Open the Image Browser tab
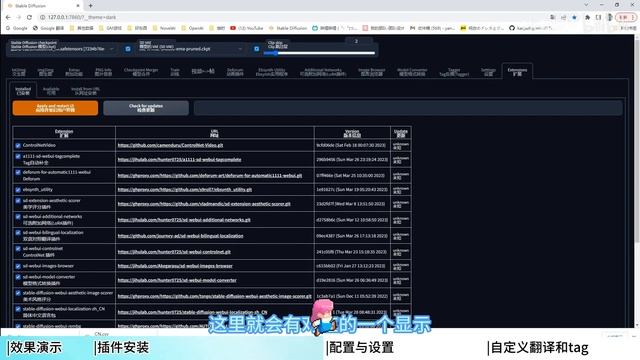640x360 pixels. pyautogui.click(x=371, y=72)
